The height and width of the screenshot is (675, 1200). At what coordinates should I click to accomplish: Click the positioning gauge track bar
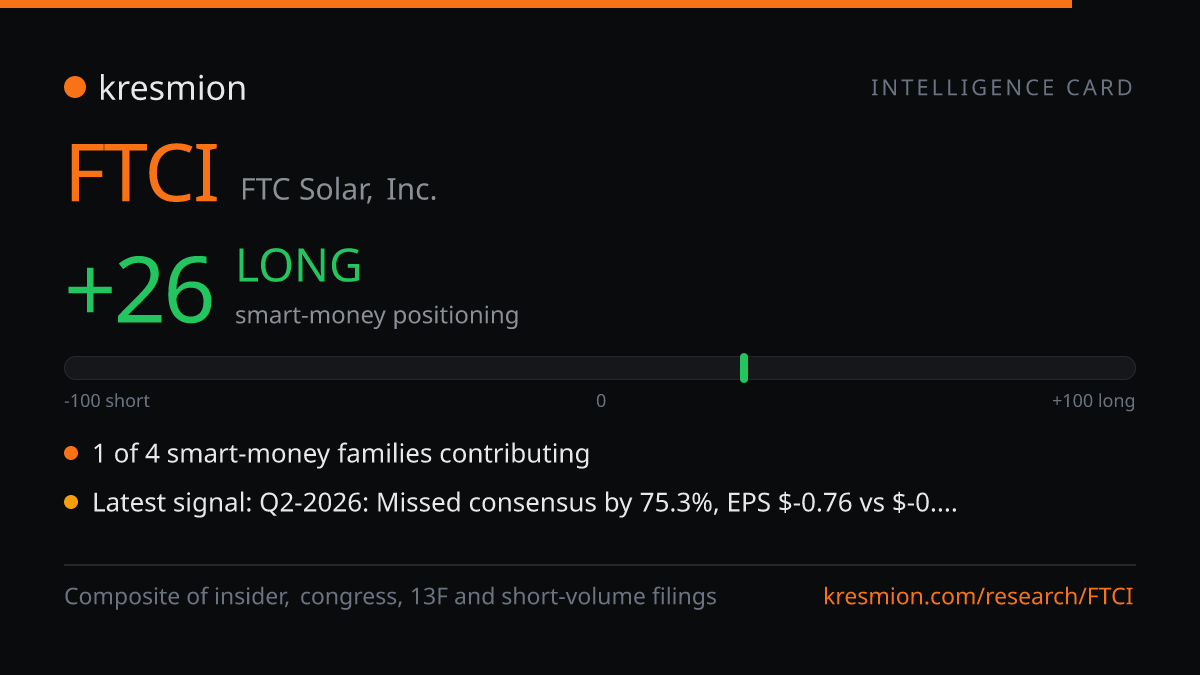pos(600,368)
